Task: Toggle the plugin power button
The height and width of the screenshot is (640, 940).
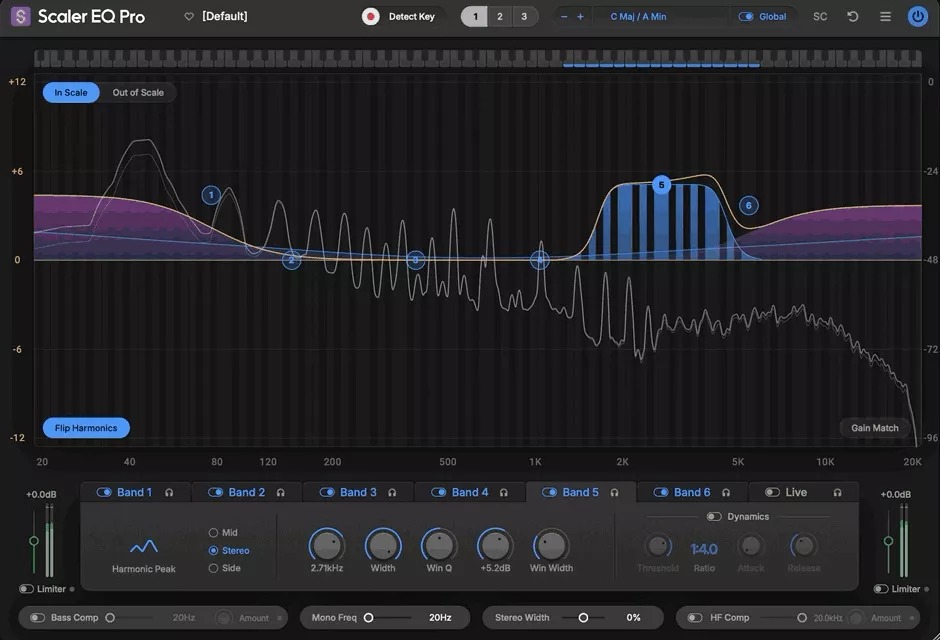Action: 917,17
